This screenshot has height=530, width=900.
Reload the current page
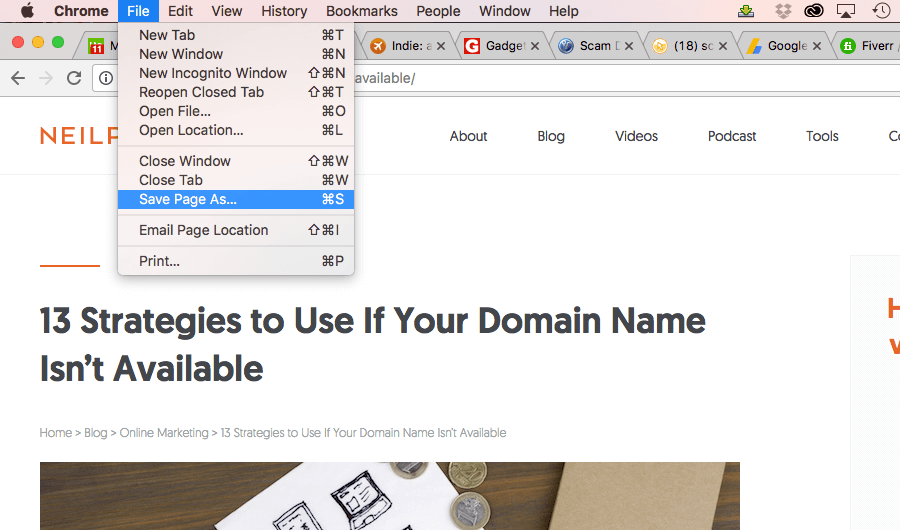(74, 78)
